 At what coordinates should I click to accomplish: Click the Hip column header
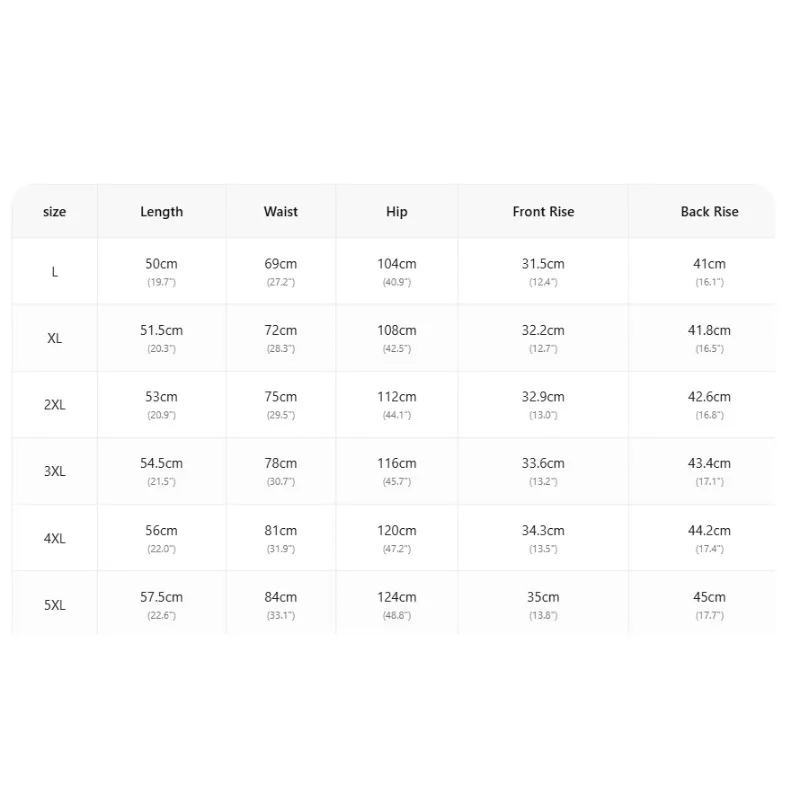click(x=396, y=212)
